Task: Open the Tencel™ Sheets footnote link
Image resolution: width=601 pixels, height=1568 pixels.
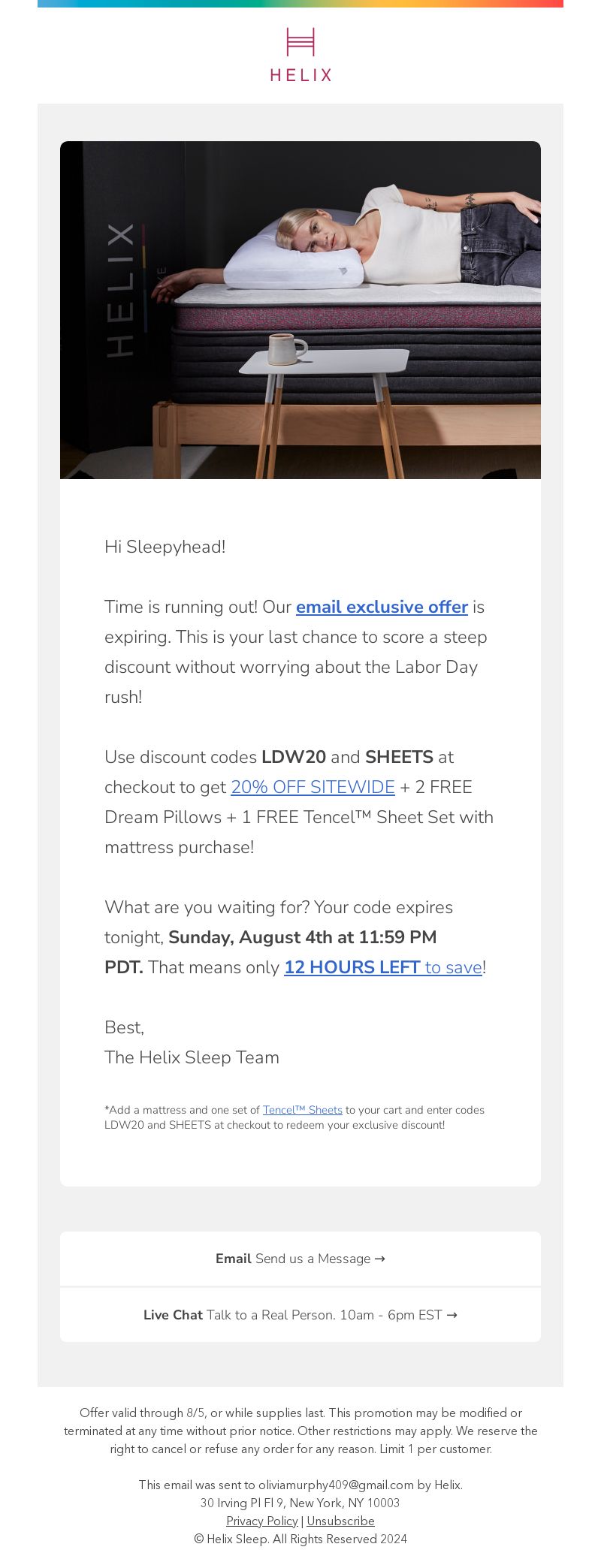Action: pyautogui.click(x=303, y=1110)
